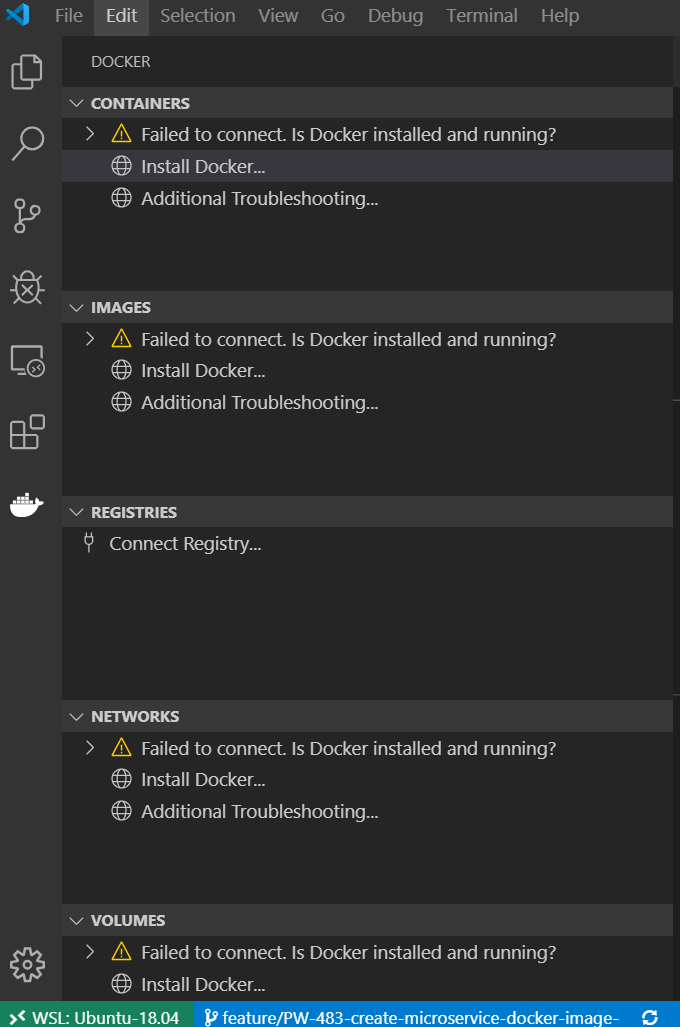Open the Extensions view icon

26,432
